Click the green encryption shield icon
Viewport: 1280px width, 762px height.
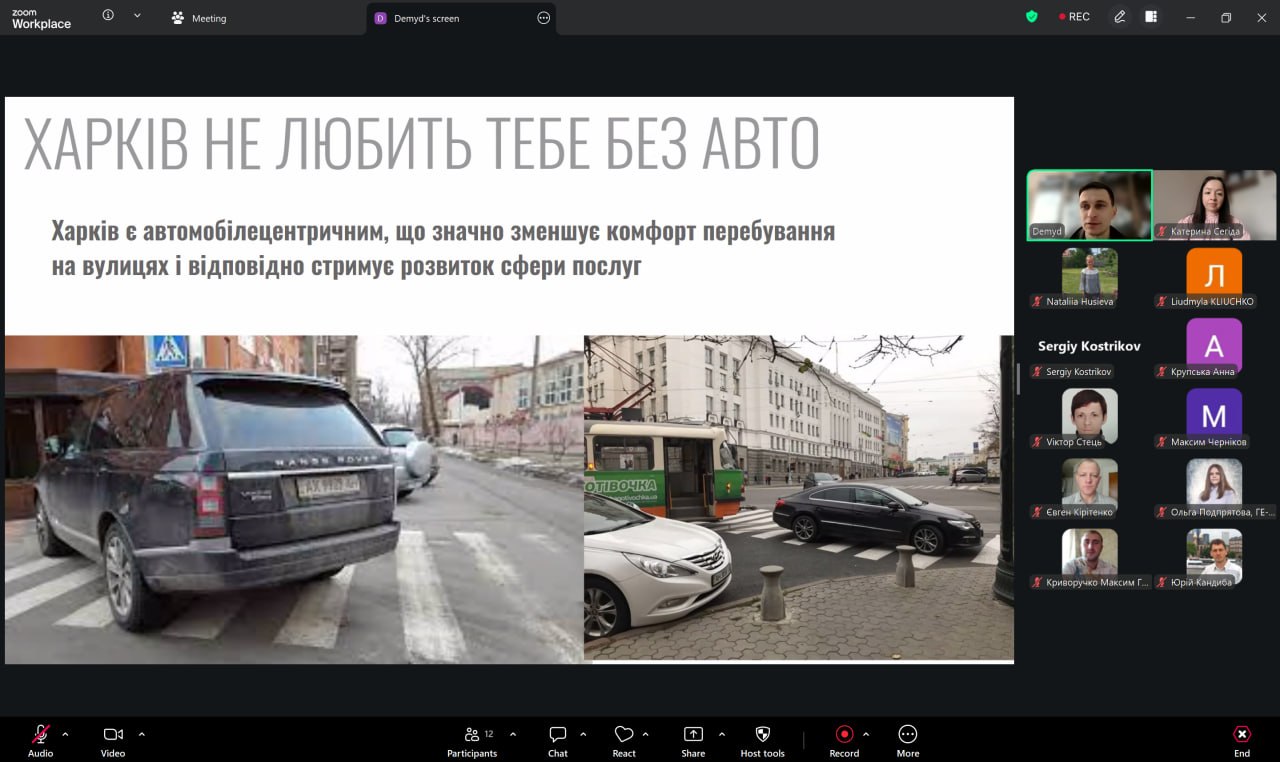coord(1032,17)
